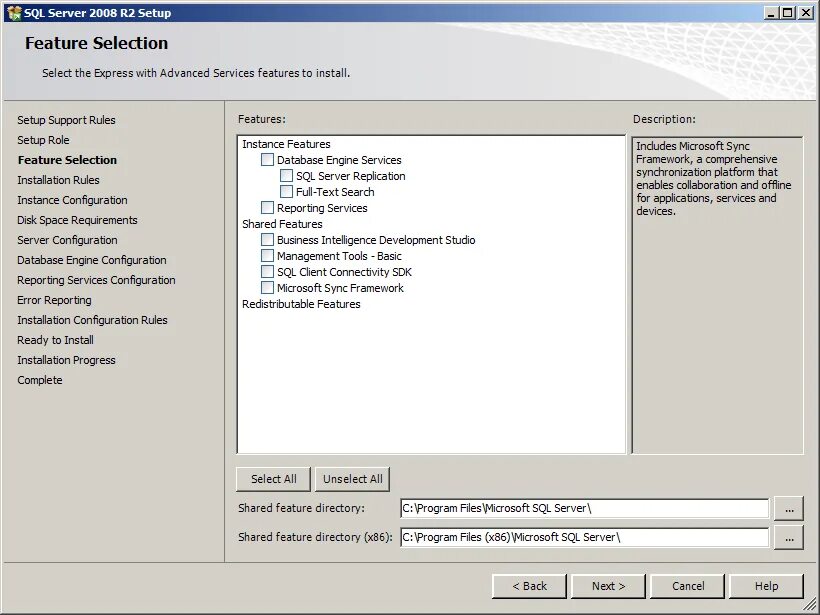Select Shared Features heading in feature tree

pyautogui.click(x=282, y=224)
